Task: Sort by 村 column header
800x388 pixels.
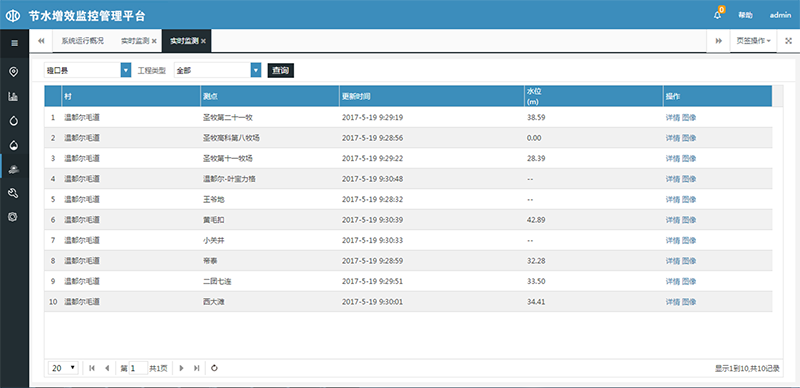Action: click(x=131, y=96)
